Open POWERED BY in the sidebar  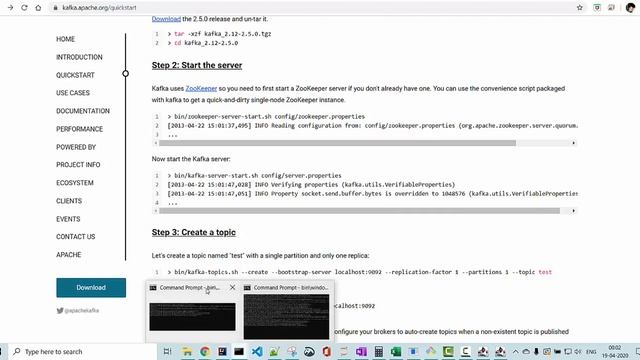point(76,147)
